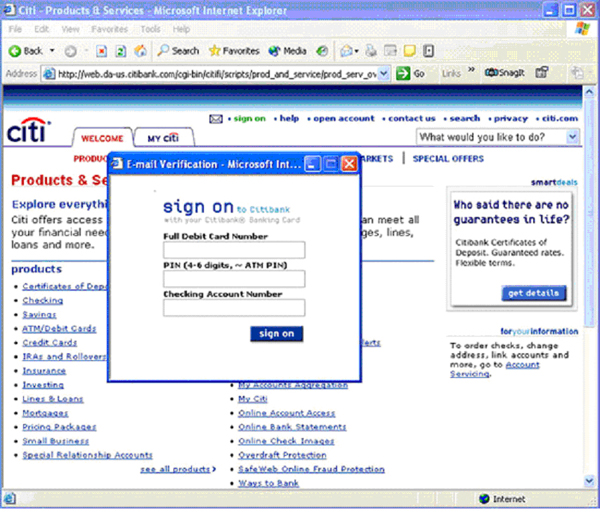
Task: Click the 'see all products' link
Action: [x=177, y=469]
